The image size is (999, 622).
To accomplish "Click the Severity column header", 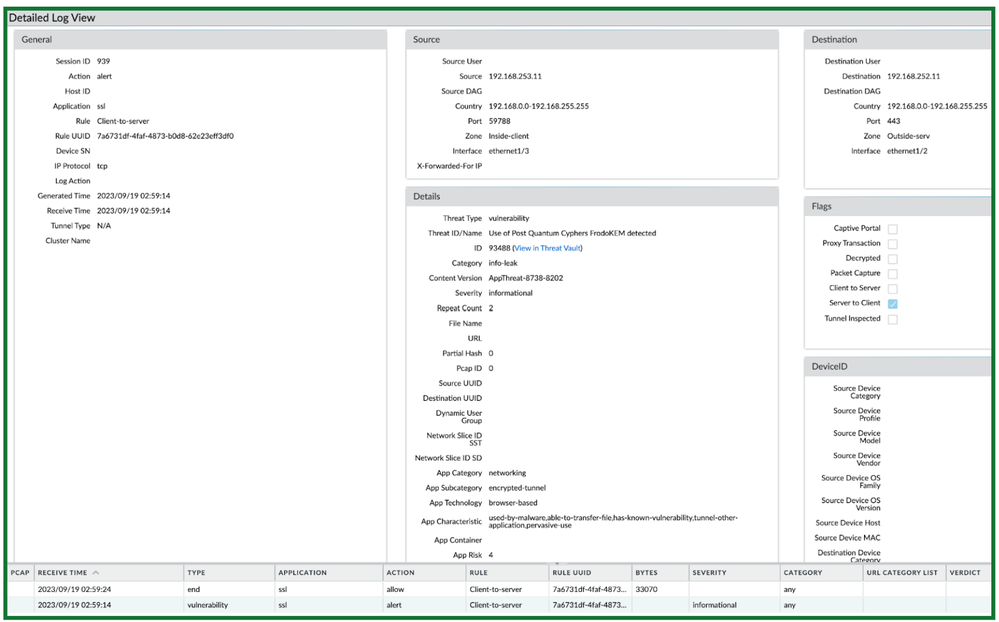I will [x=709, y=573].
